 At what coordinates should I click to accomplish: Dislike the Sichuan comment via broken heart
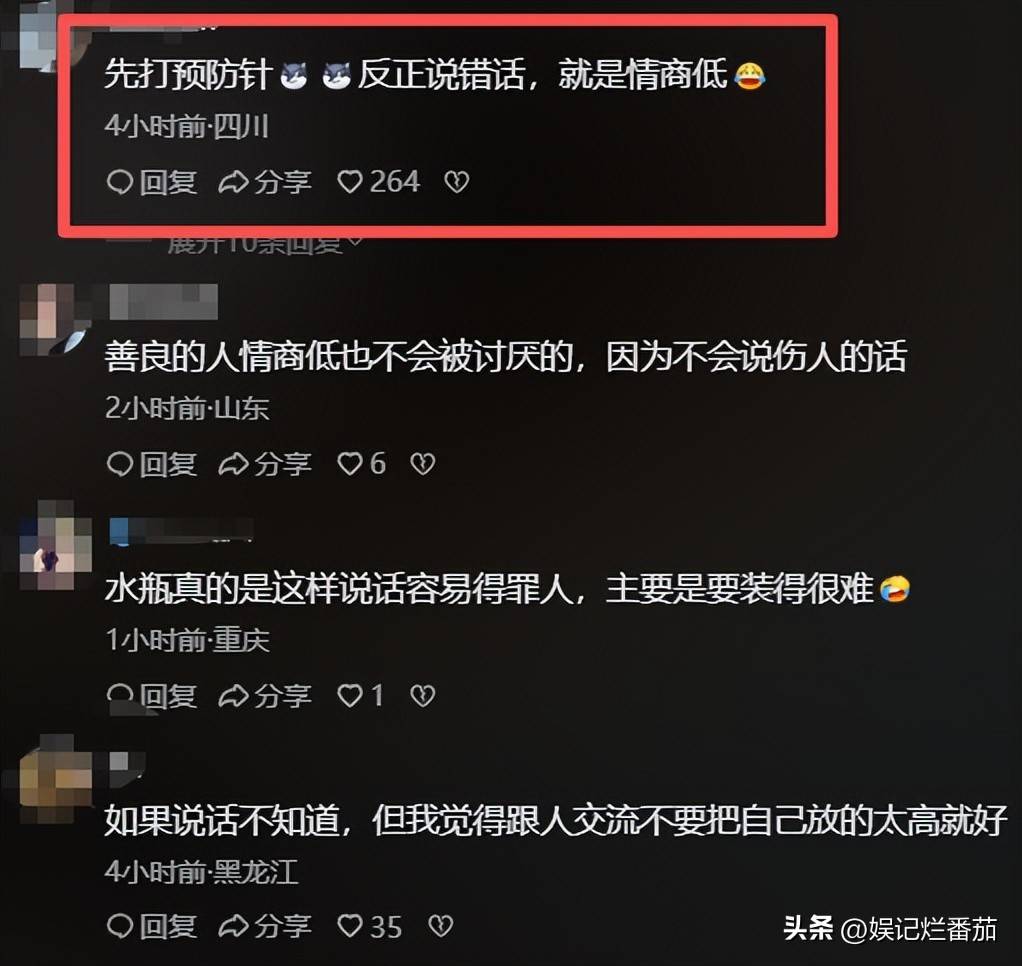click(x=456, y=182)
